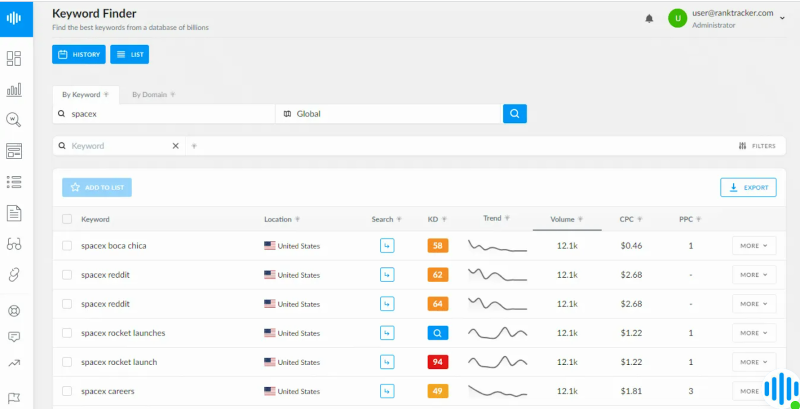Click the orange KD 58 badge
Image resolution: width=800 pixels, height=409 pixels.
[438, 246]
